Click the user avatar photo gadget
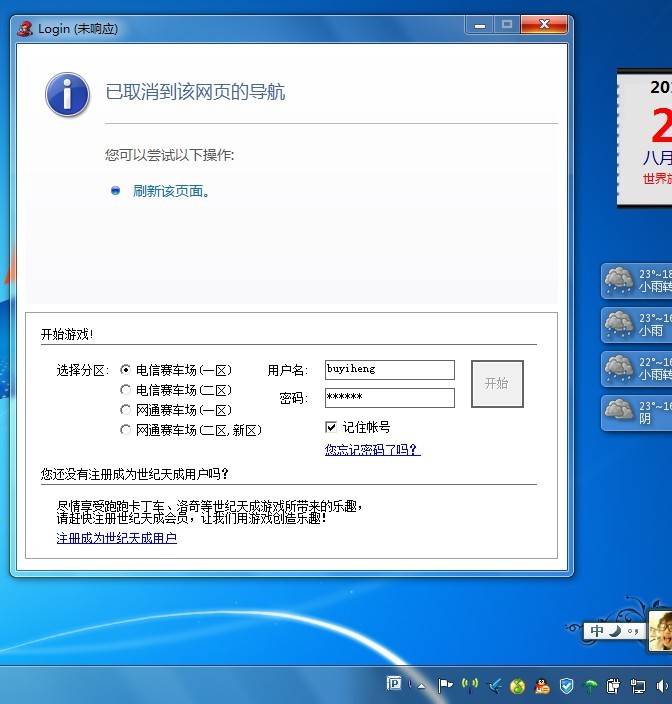Screen dimensions: 672x704 pos(660,630)
